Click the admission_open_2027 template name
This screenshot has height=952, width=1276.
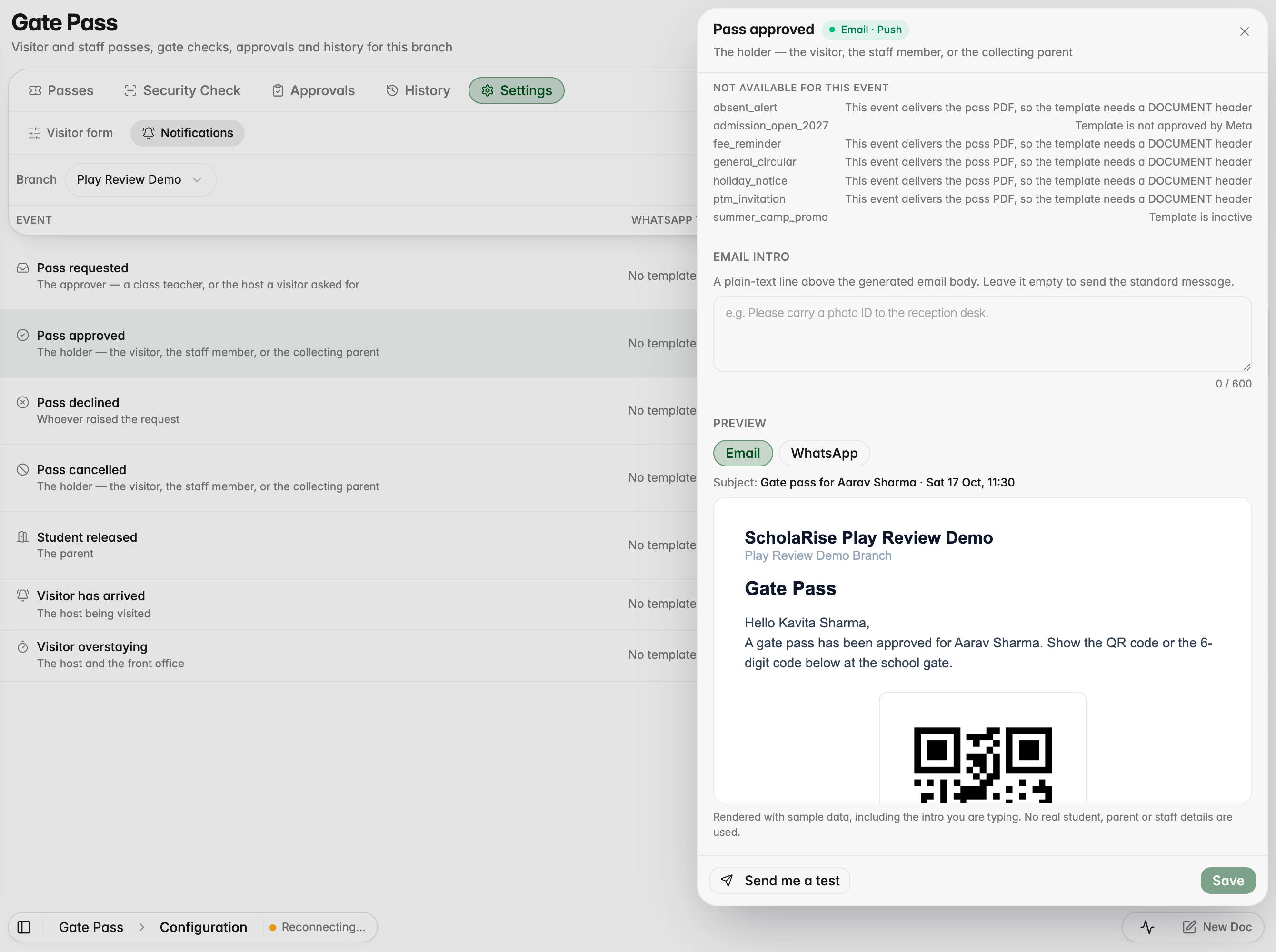click(770, 126)
